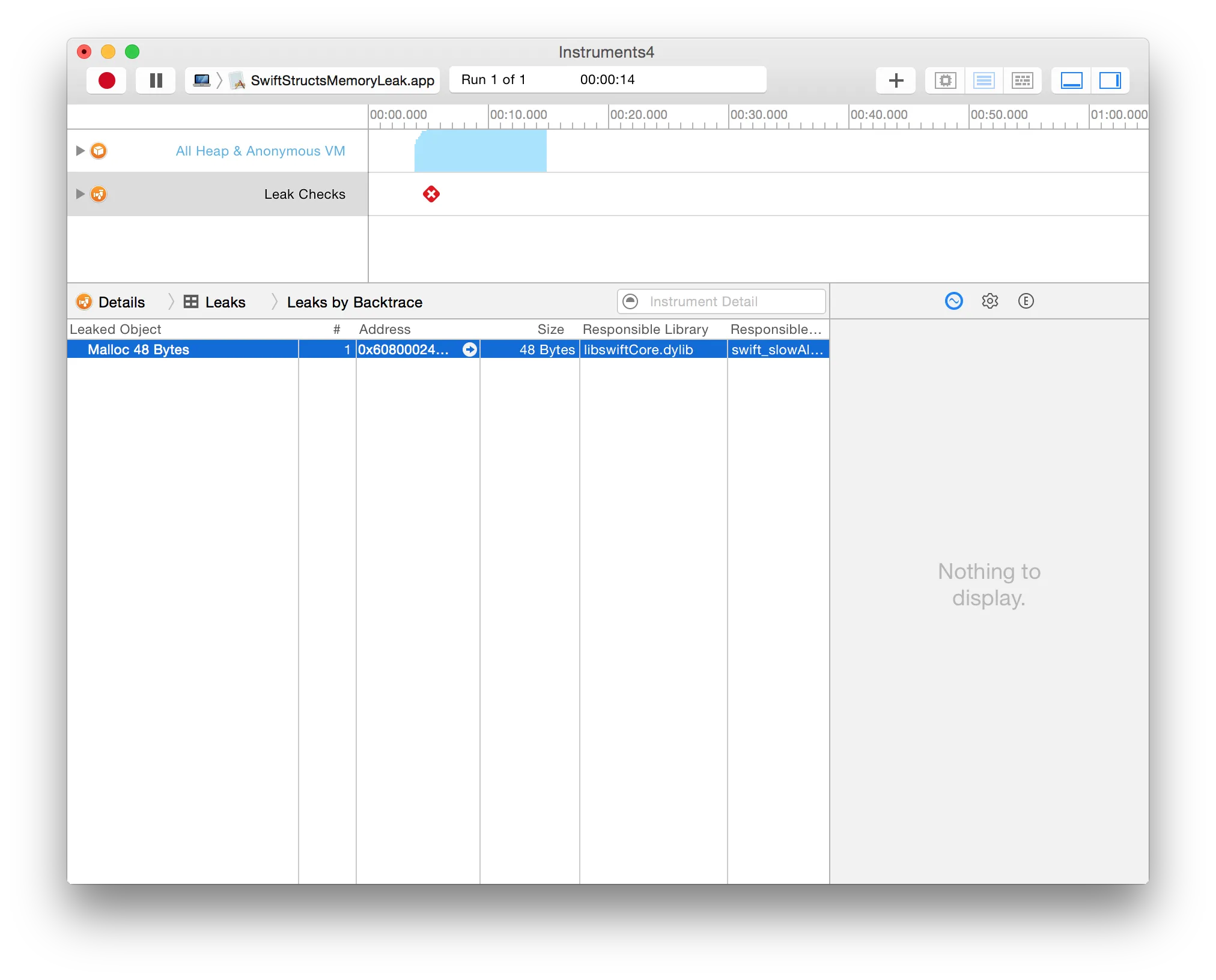Expand the Leak Checks track

coord(80,194)
